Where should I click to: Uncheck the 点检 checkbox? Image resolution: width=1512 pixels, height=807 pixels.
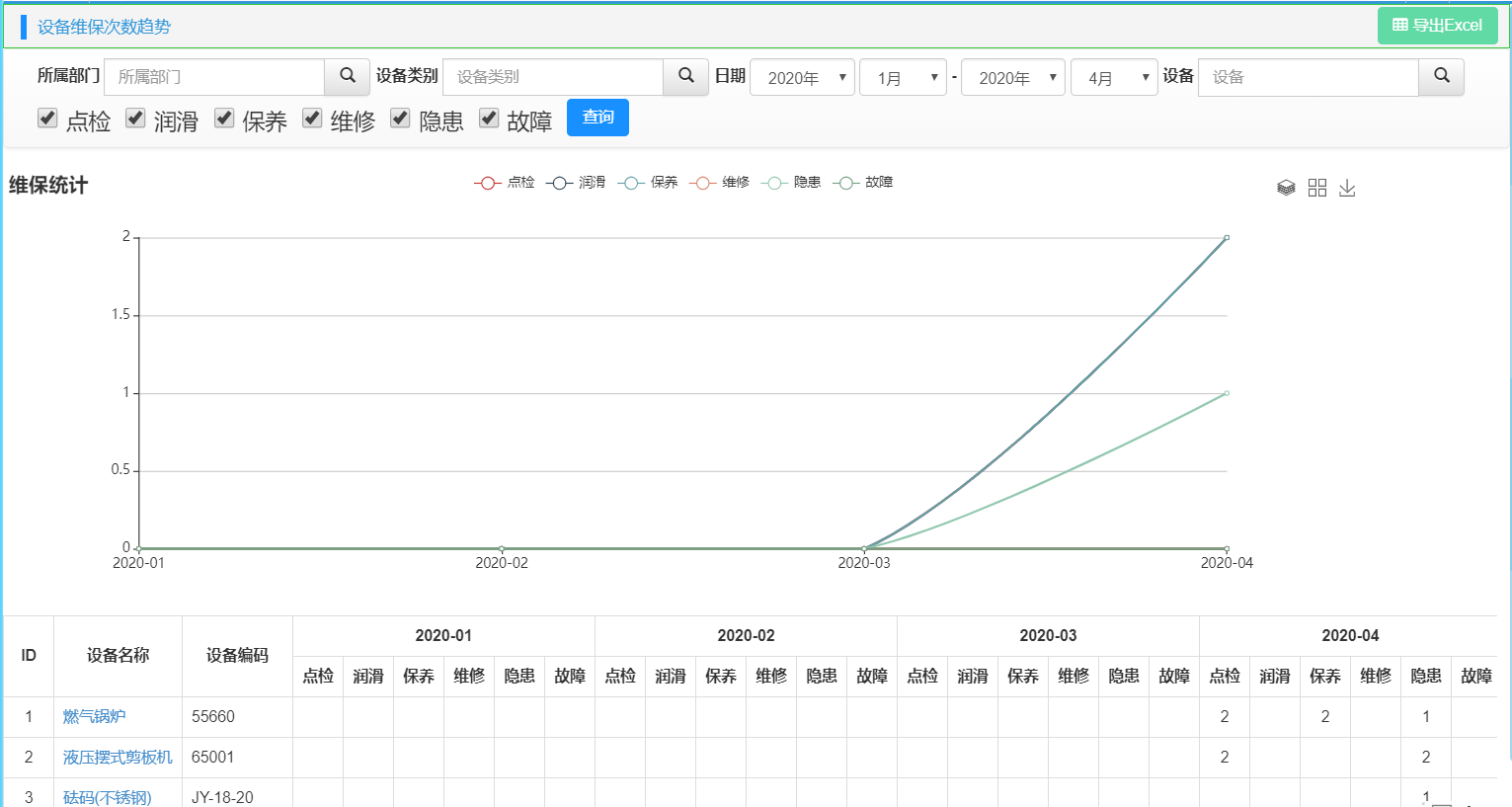47,119
